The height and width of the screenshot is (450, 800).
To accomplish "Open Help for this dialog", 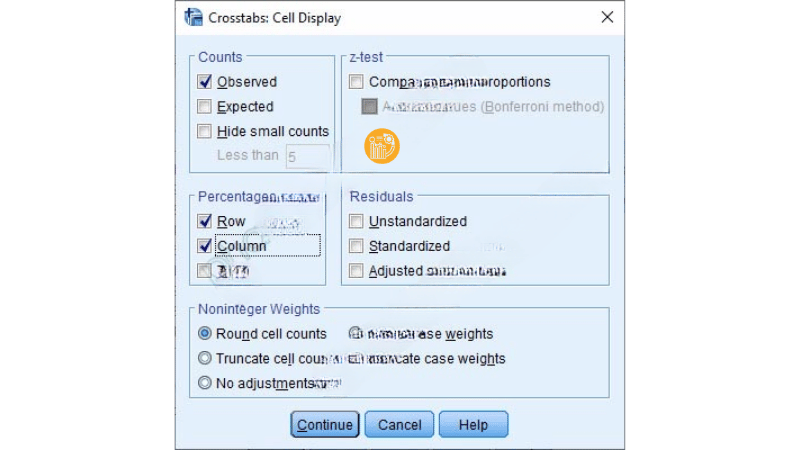I will pyautogui.click(x=473, y=424).
